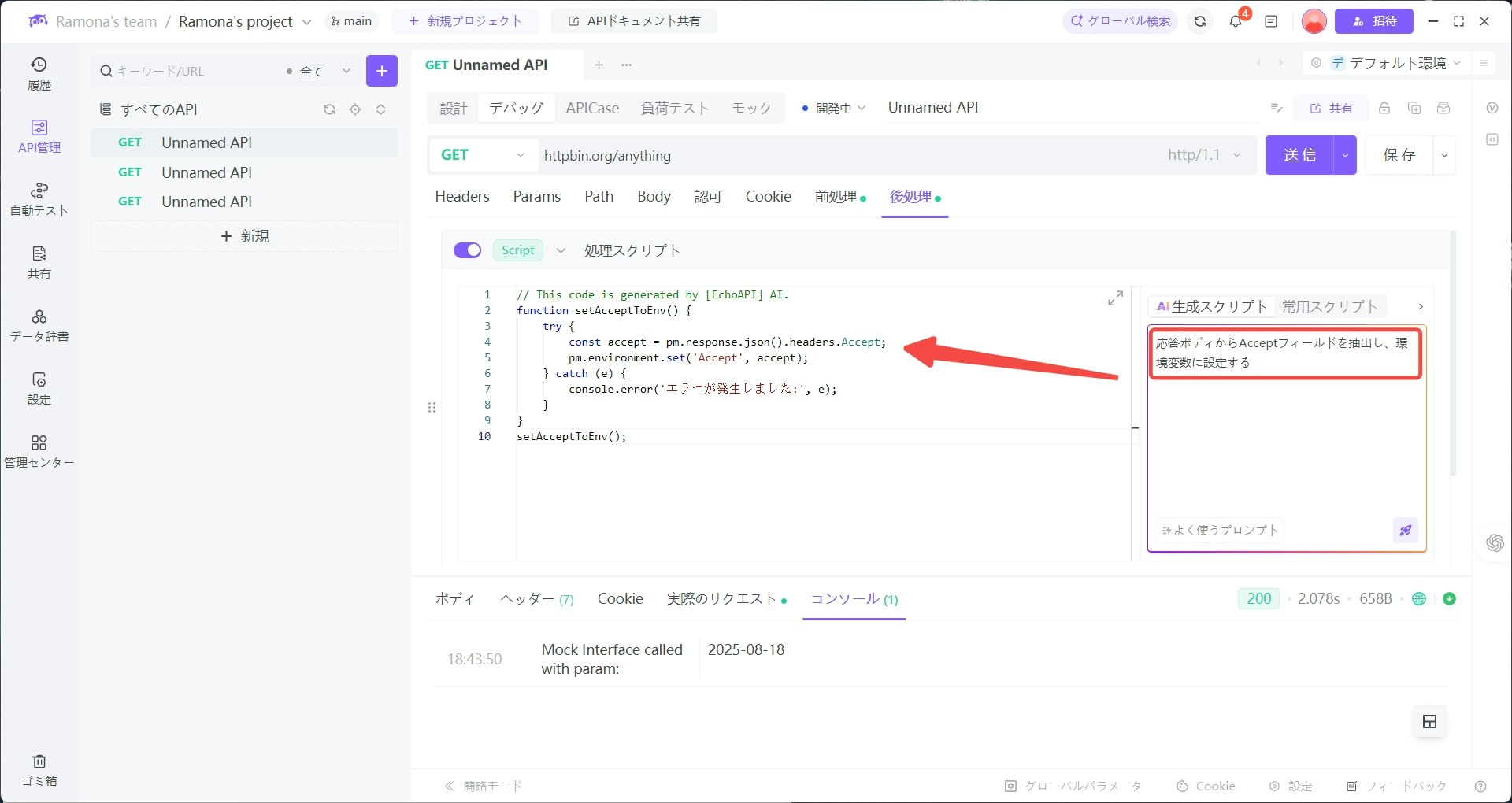Click the 送信 send button
Viewport: 1512px width, 803px height.
(1299, 155)
